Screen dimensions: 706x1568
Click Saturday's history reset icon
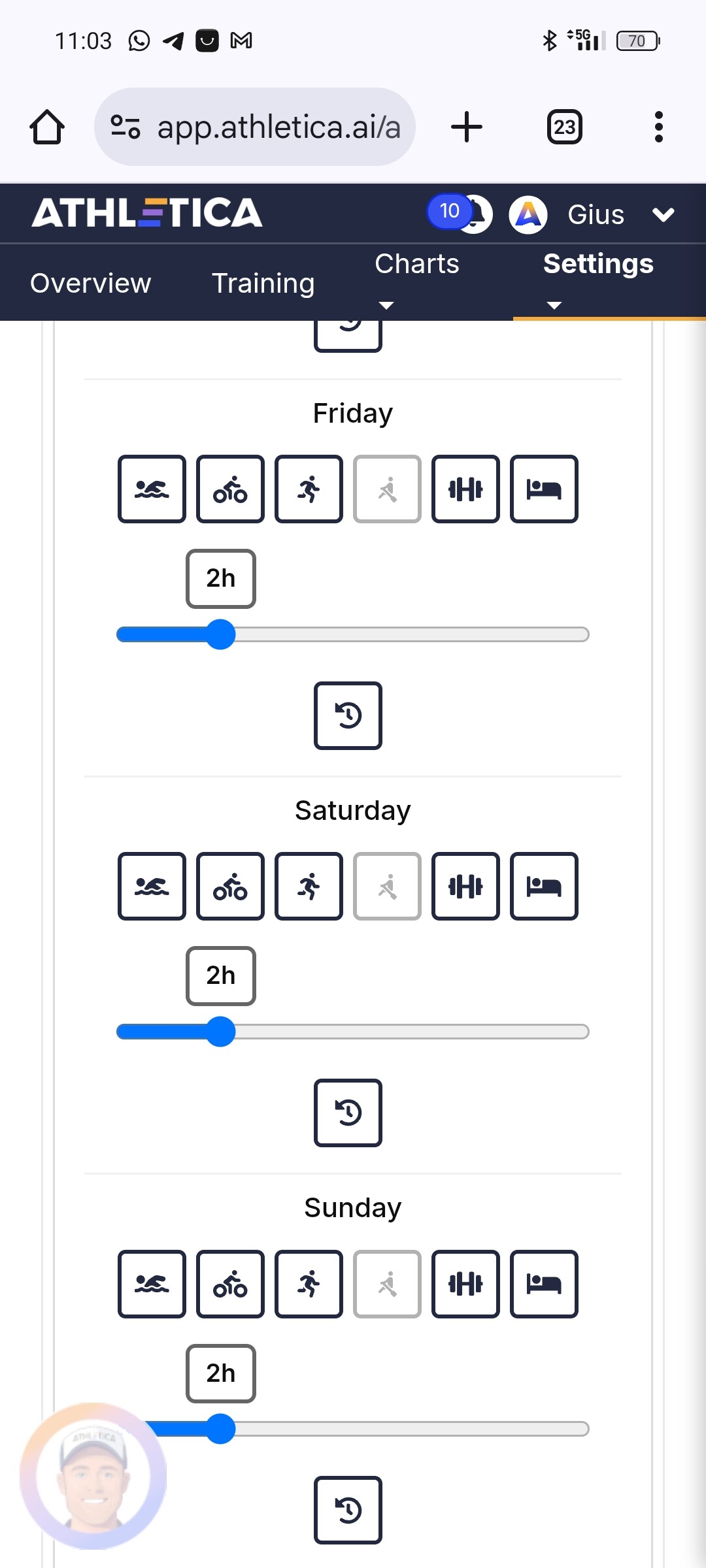pos(348,1113)
